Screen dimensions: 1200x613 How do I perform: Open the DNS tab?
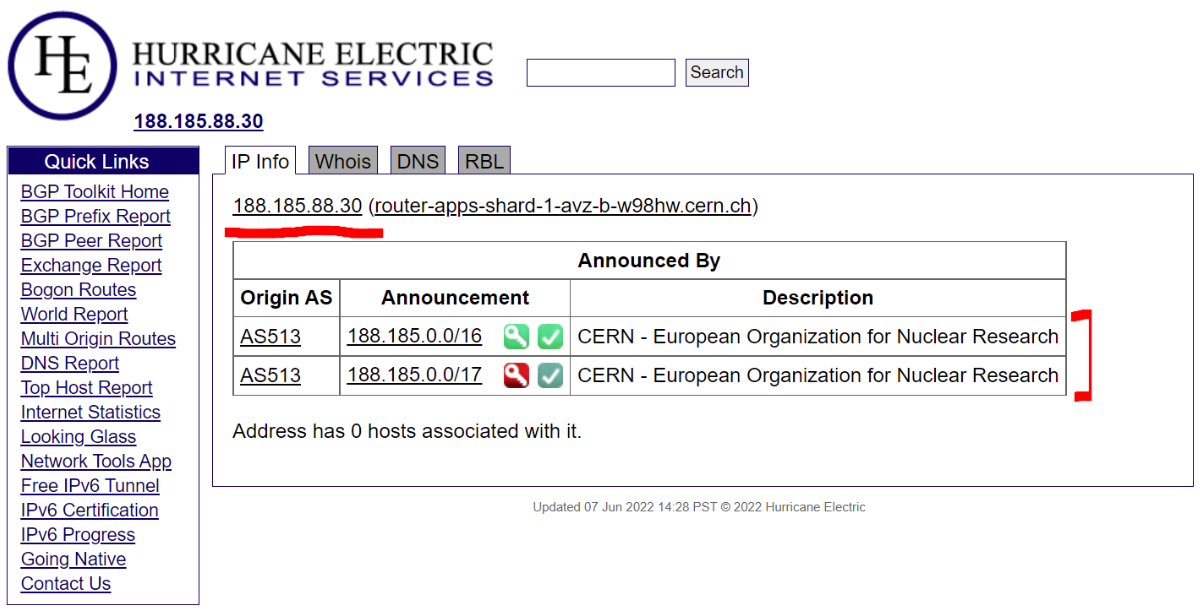pyautogui.click(x=418, y=161)
